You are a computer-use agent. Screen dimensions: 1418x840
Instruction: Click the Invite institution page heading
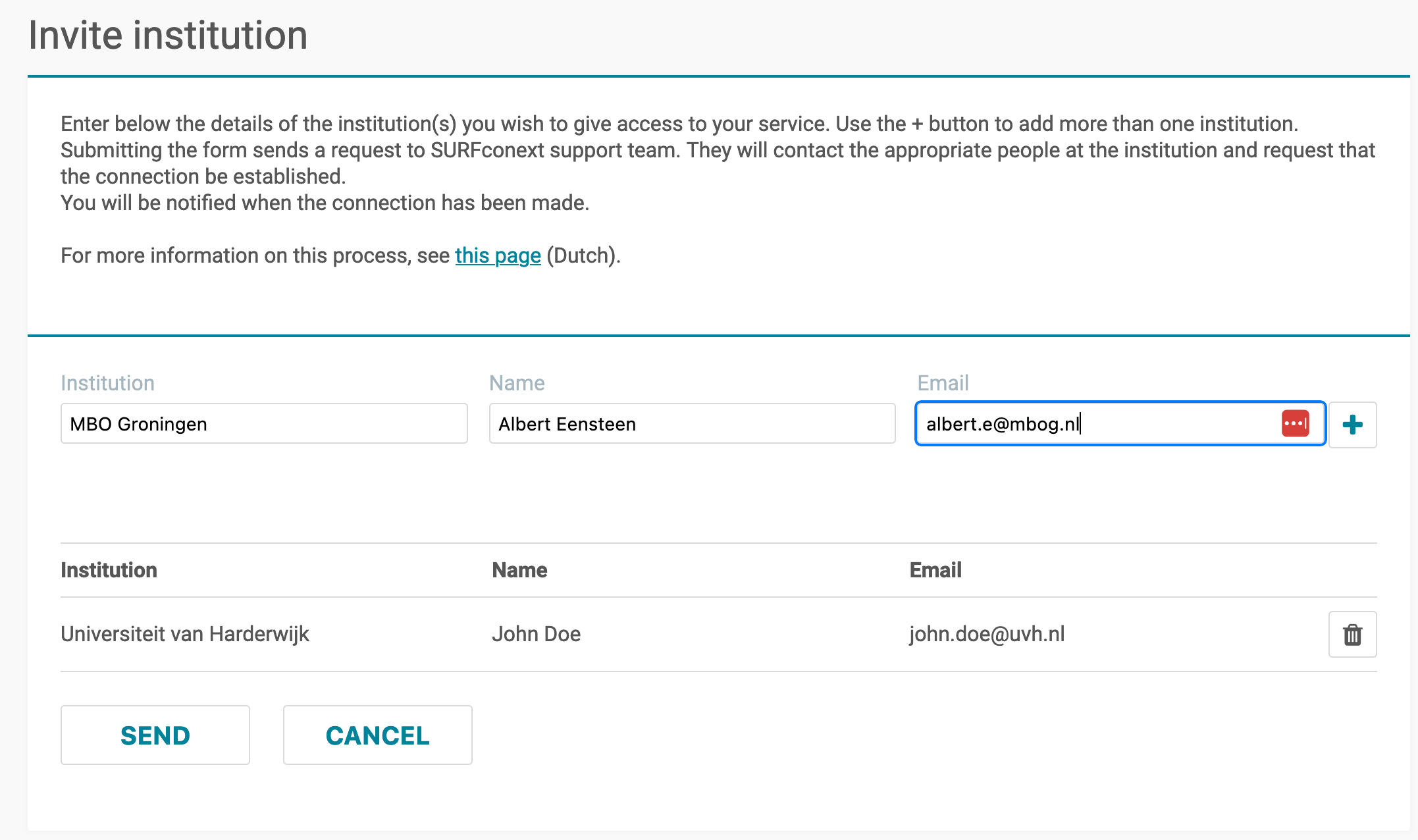[x=168, y=35]
